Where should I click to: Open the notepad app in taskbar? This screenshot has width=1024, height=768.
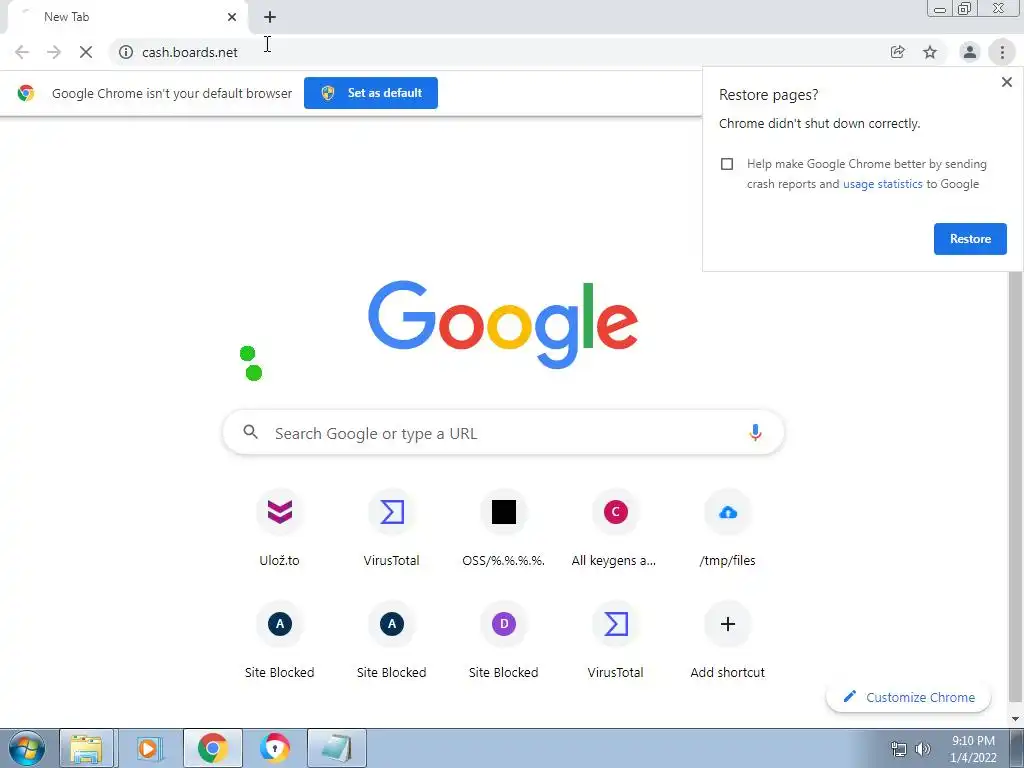pyautogui.click(x=336, y=748)
